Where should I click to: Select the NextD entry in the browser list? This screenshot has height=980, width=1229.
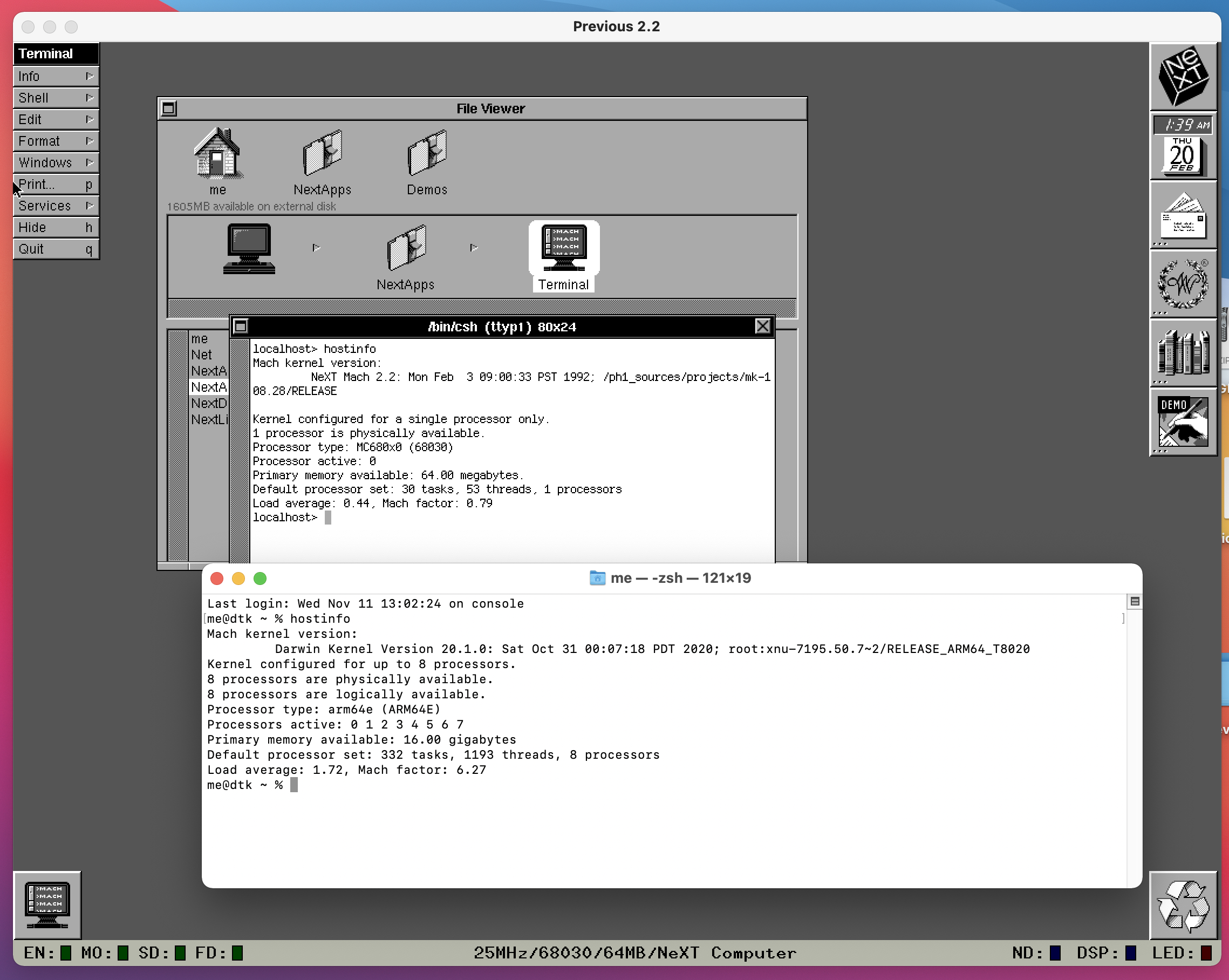(x=209, y=403)
